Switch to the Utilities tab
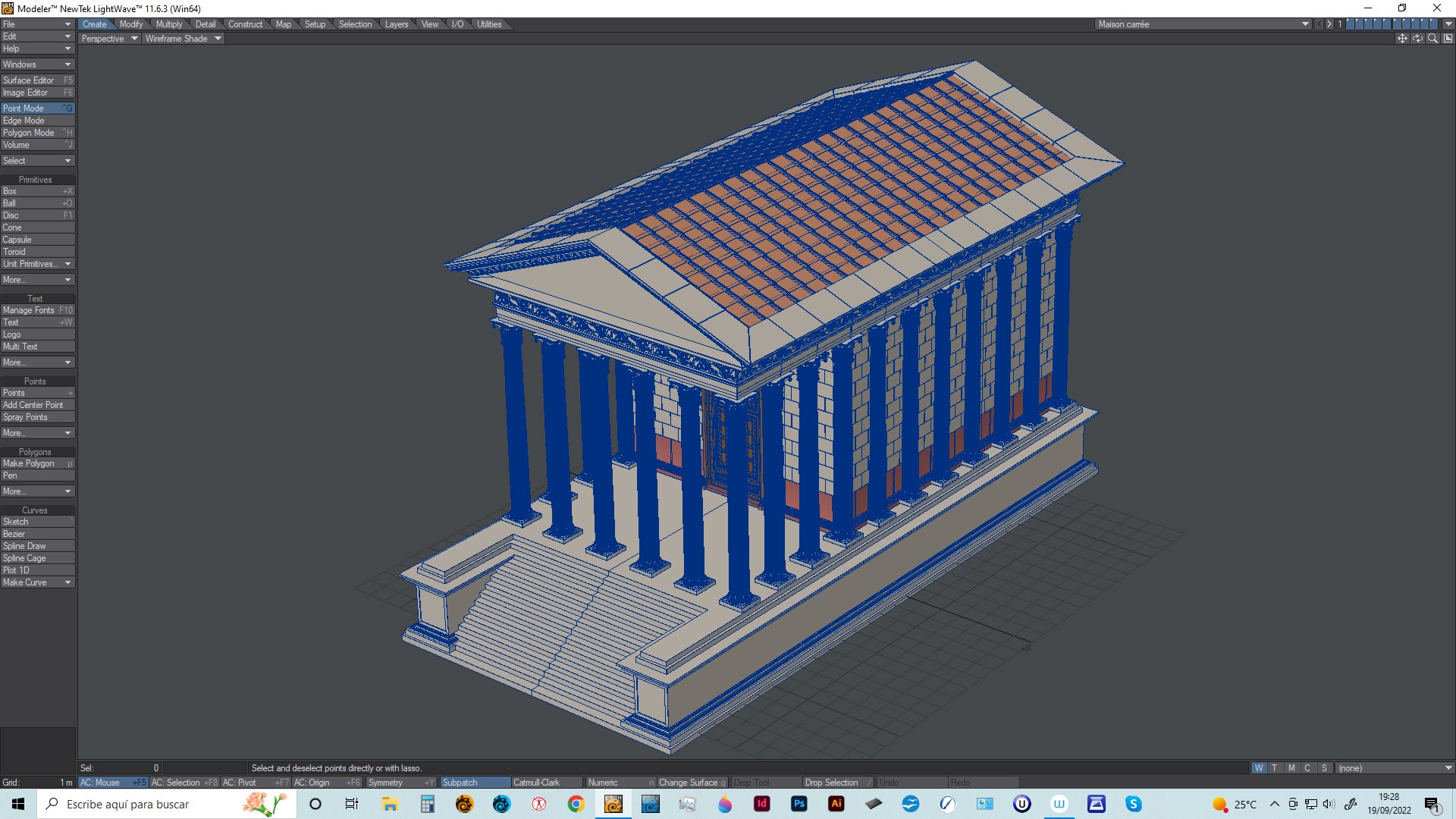Screen dimensions: 1456x819 click(489, 24)
